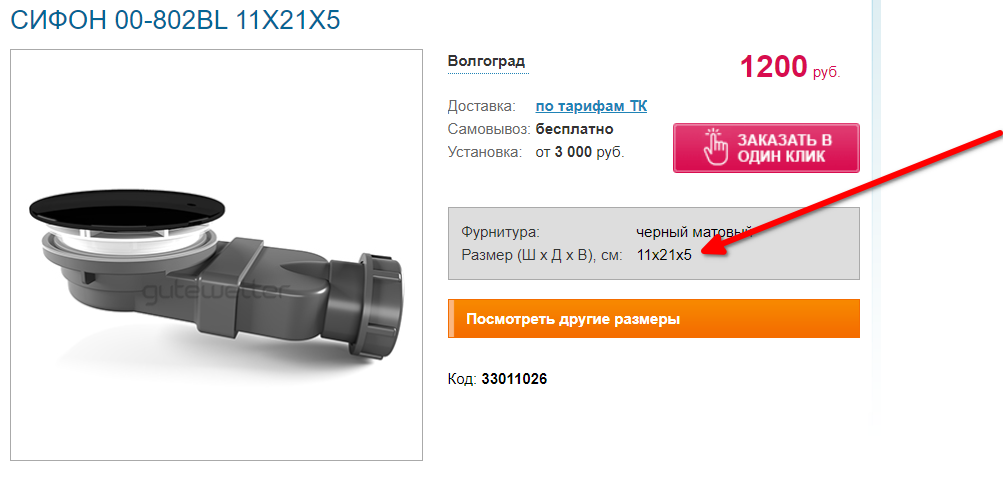Image resolution: width=1003 pixels, height=479 pixels.
Task: Click the 1200 руб. price
Action: pyautogui.click(x=790, y=67)
